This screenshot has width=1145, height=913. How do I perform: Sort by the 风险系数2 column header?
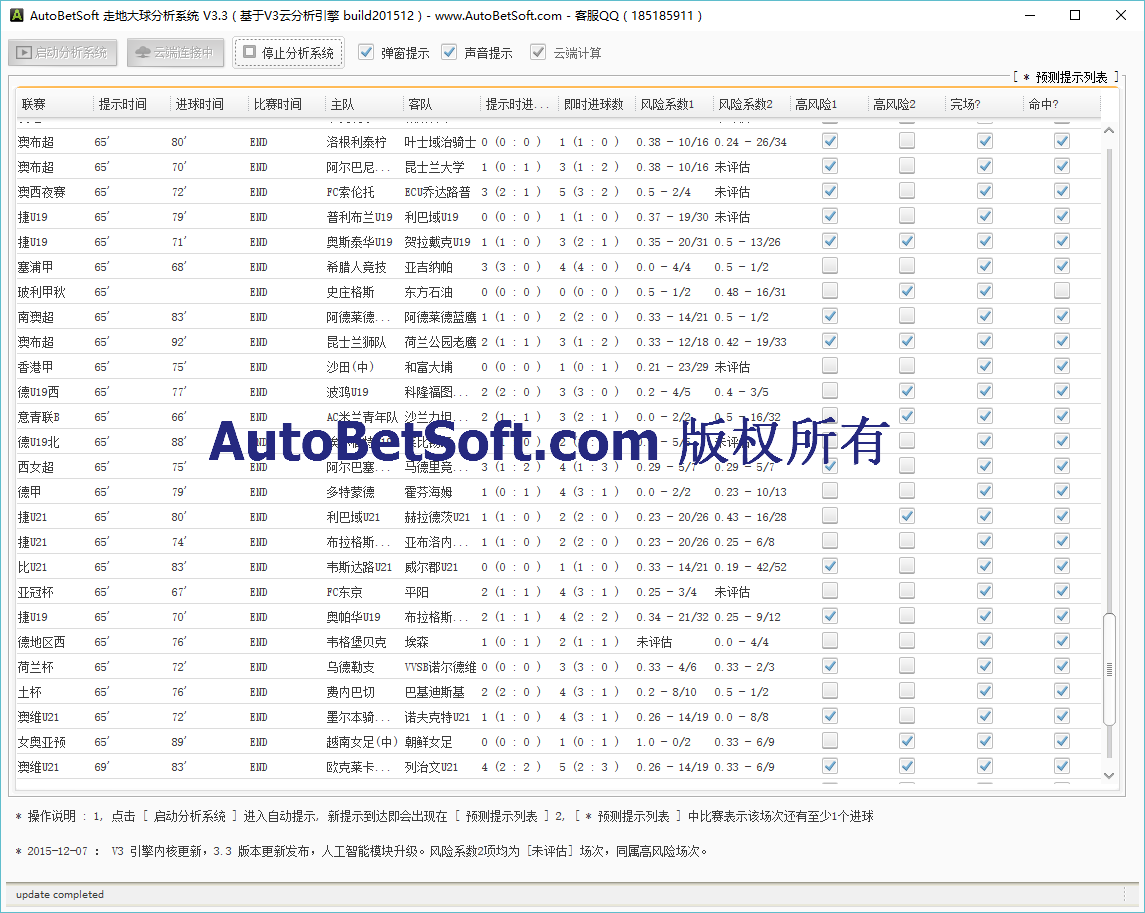(x=751, y=104)
